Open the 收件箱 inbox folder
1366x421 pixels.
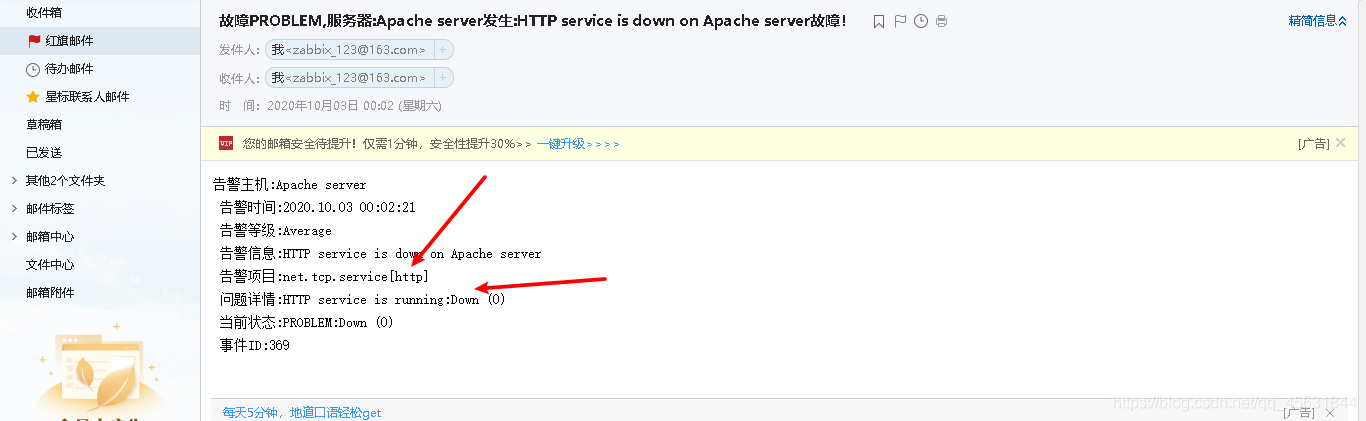coord(44,13)
